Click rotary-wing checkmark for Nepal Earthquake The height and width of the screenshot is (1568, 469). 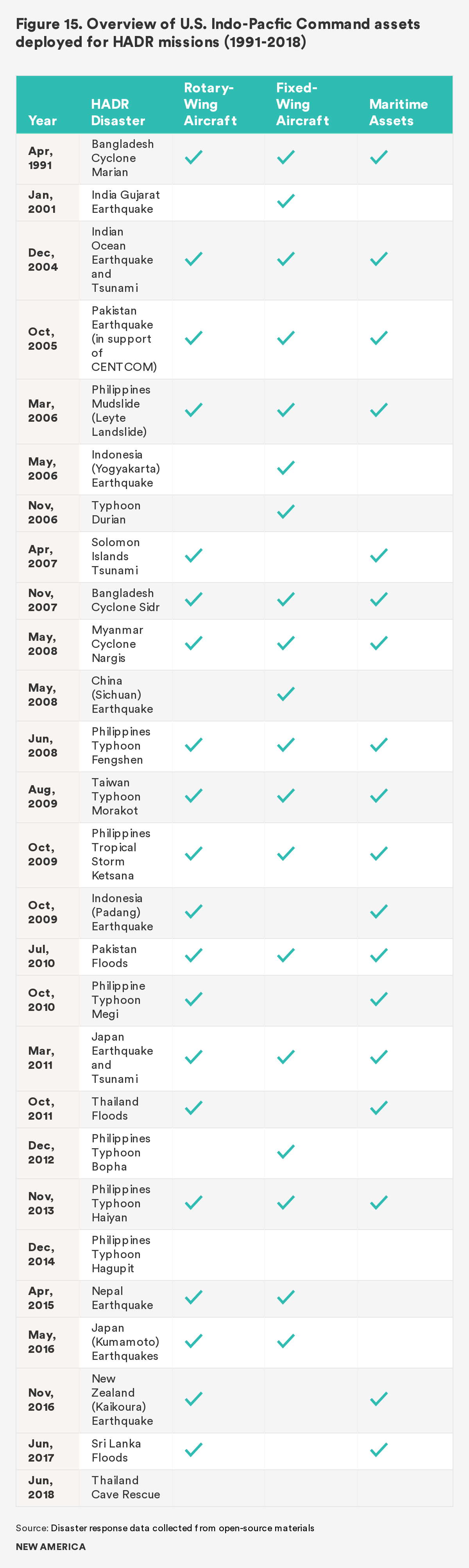[x=193, y=1297]
